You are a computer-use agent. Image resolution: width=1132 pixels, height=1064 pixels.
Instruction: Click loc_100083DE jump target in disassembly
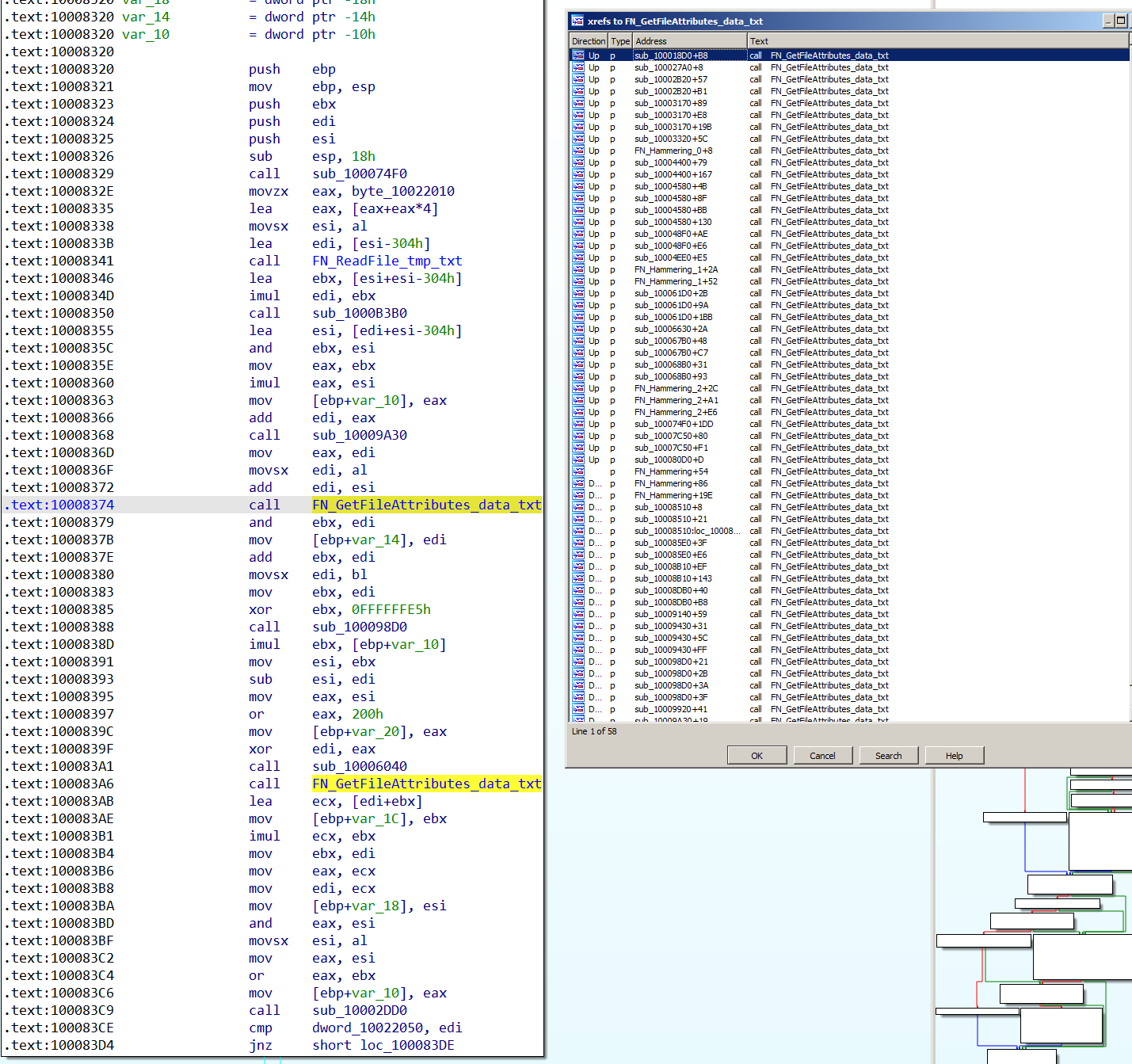[x=406, y=1045]
